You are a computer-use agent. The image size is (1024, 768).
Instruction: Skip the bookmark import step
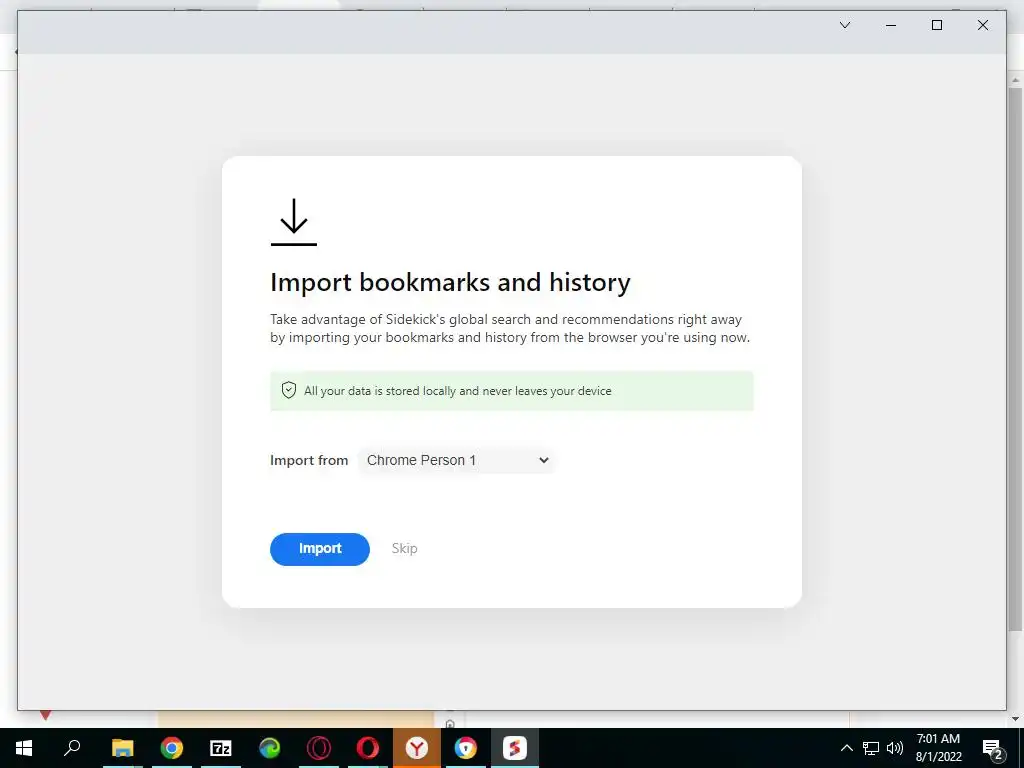pos(404,549)
